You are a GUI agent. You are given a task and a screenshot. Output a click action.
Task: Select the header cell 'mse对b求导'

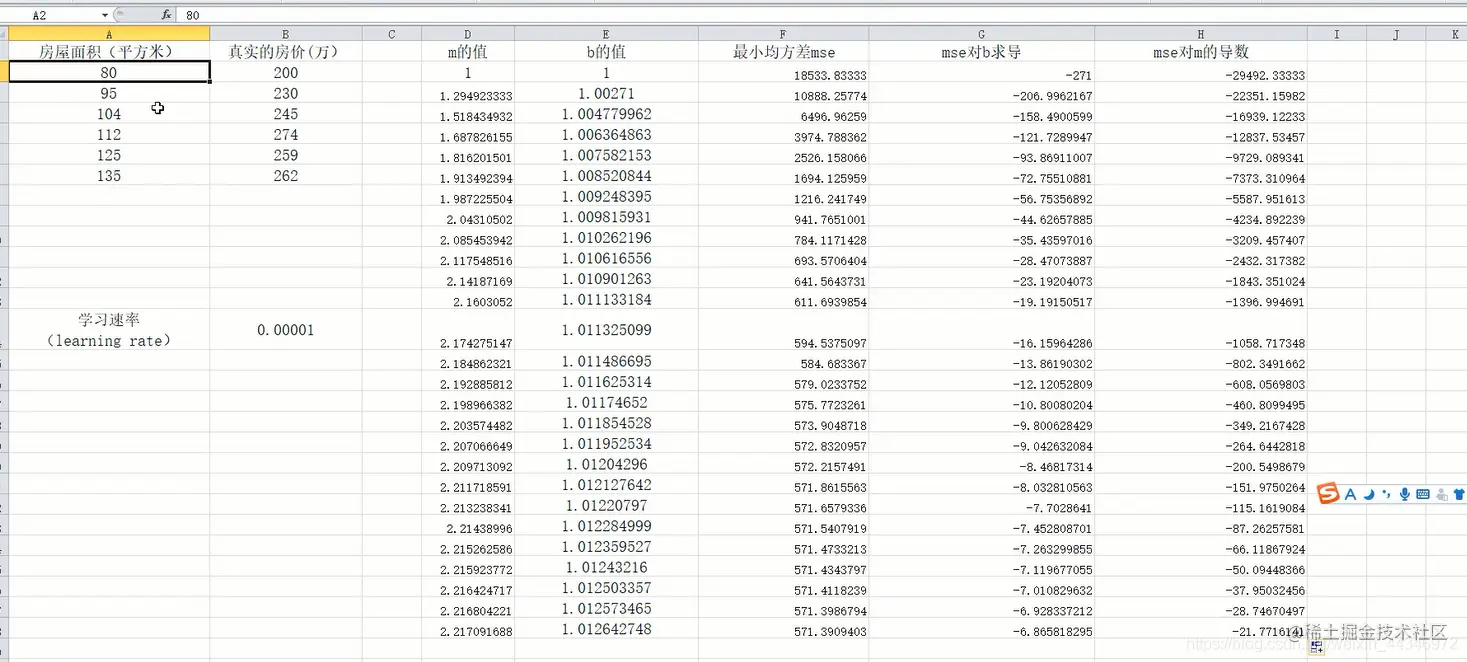coord(982,52)
